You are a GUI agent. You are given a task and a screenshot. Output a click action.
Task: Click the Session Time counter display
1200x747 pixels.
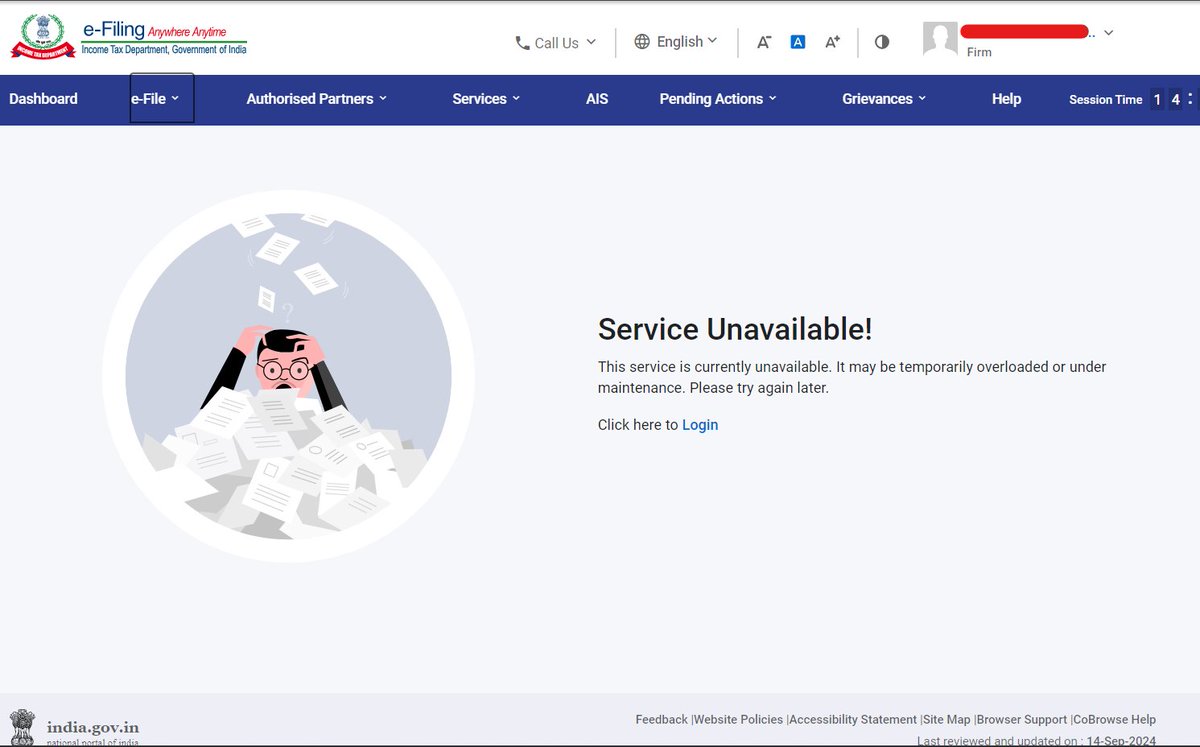[1105, 99]
